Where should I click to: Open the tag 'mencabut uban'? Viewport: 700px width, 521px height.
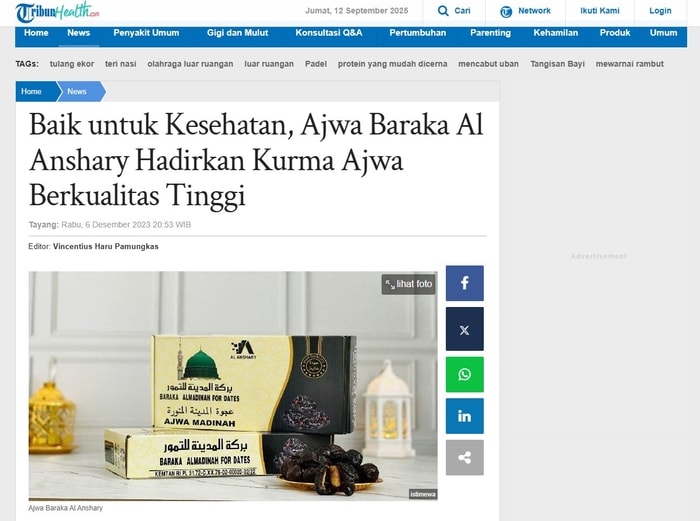point(488,64)
